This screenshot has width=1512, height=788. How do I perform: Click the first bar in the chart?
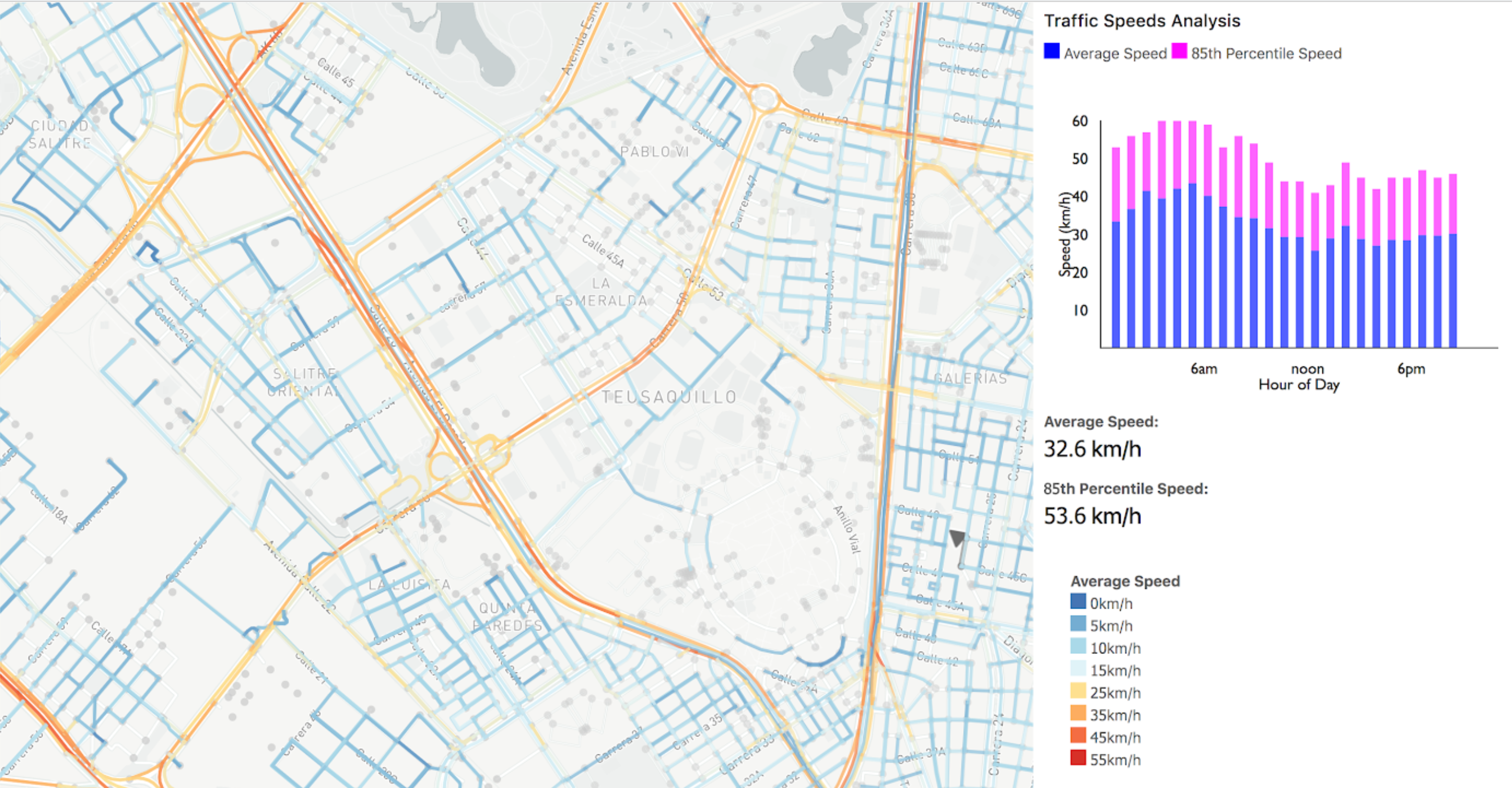(x=1116, y=247)
